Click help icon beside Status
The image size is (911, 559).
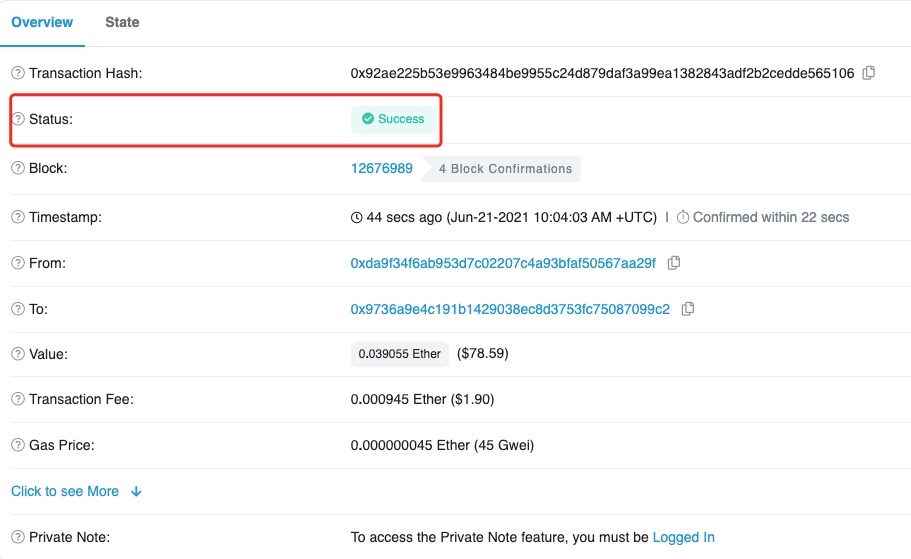coord(18,119)
